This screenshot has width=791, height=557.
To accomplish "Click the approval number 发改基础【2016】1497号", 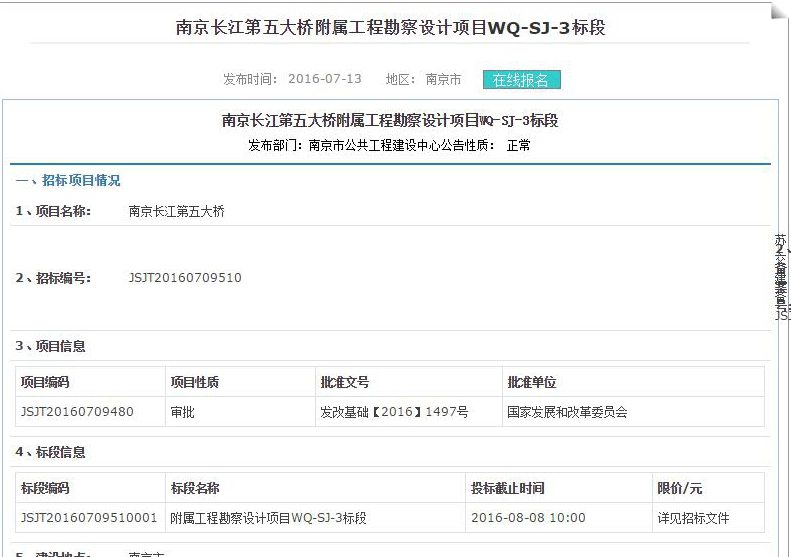I will click(x=394, y=412).
